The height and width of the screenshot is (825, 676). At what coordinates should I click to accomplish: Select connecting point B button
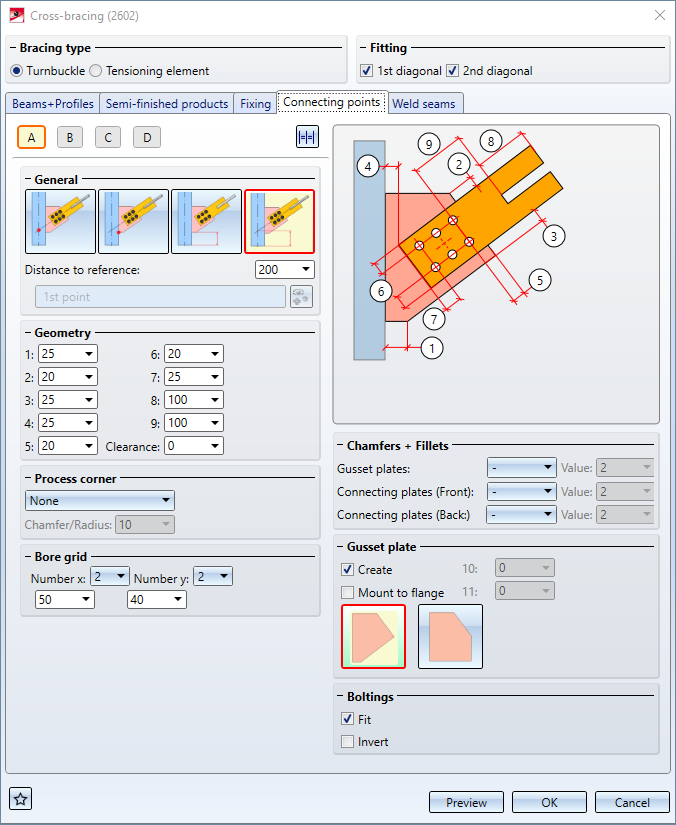point(70,137)
